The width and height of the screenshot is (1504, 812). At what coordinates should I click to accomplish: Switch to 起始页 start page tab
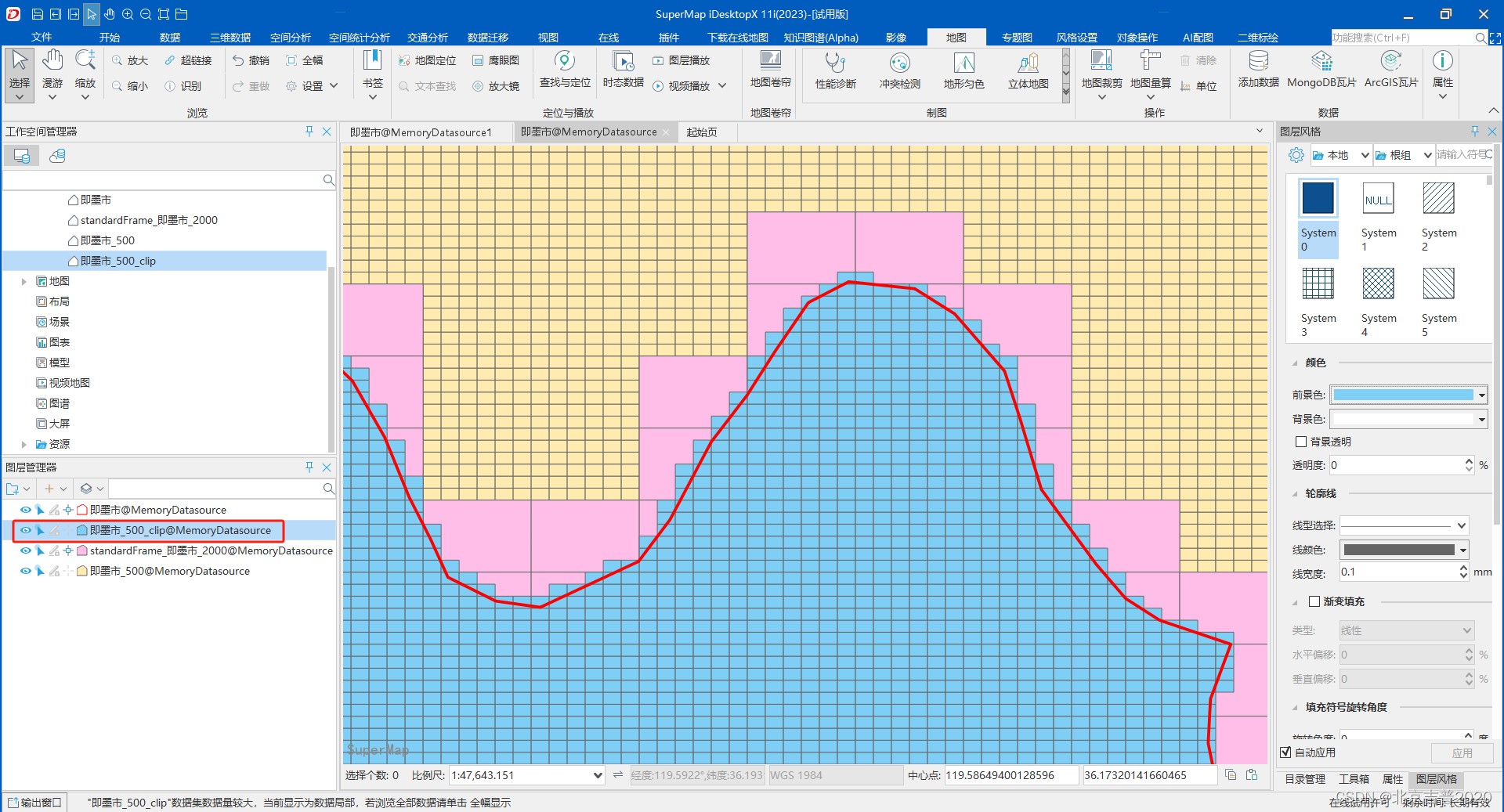tap(702, 132)
